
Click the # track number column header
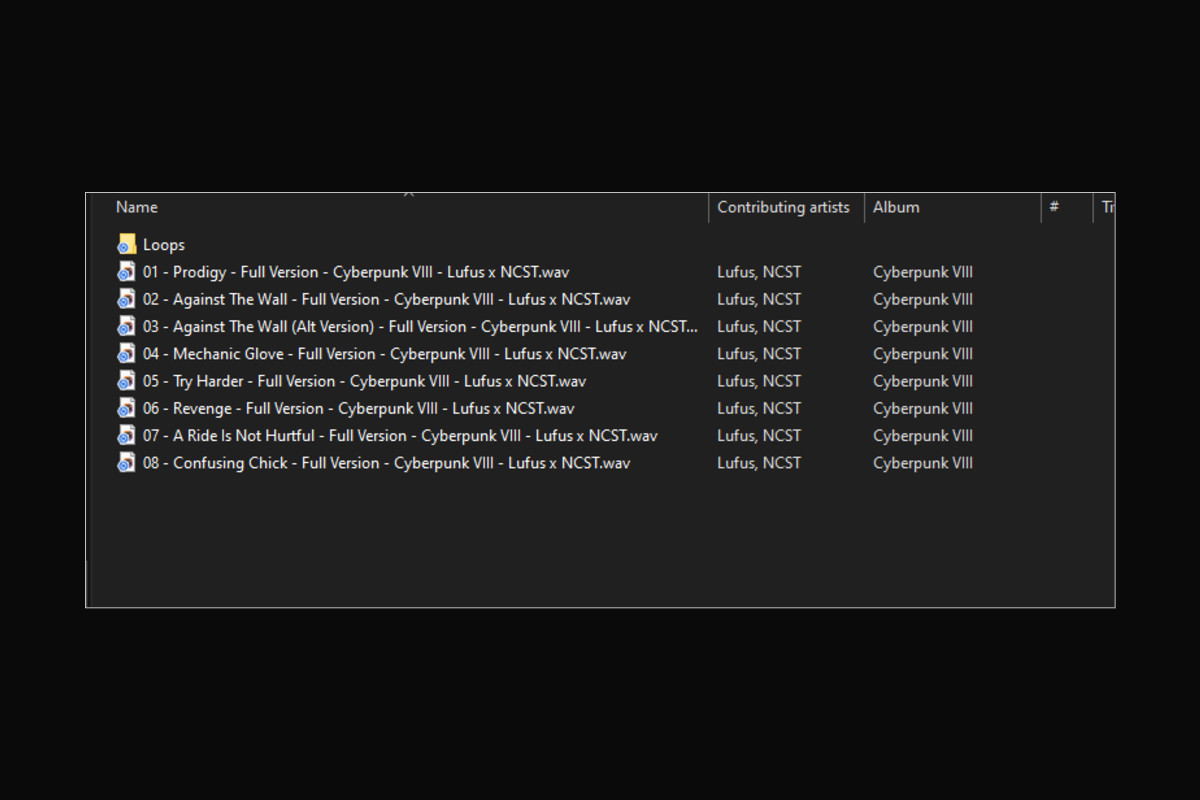click(1054, 207)
